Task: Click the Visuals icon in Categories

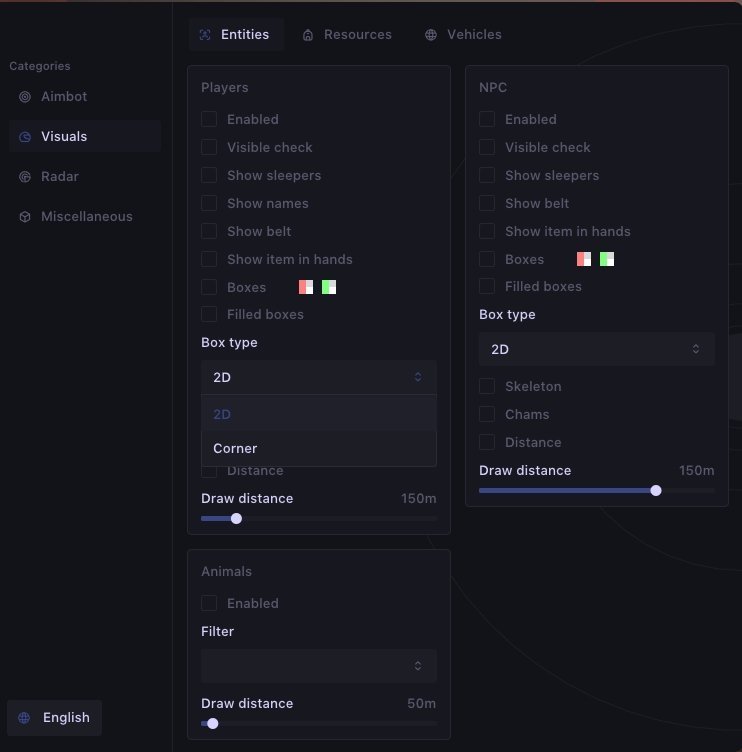Action: (25, 137)
